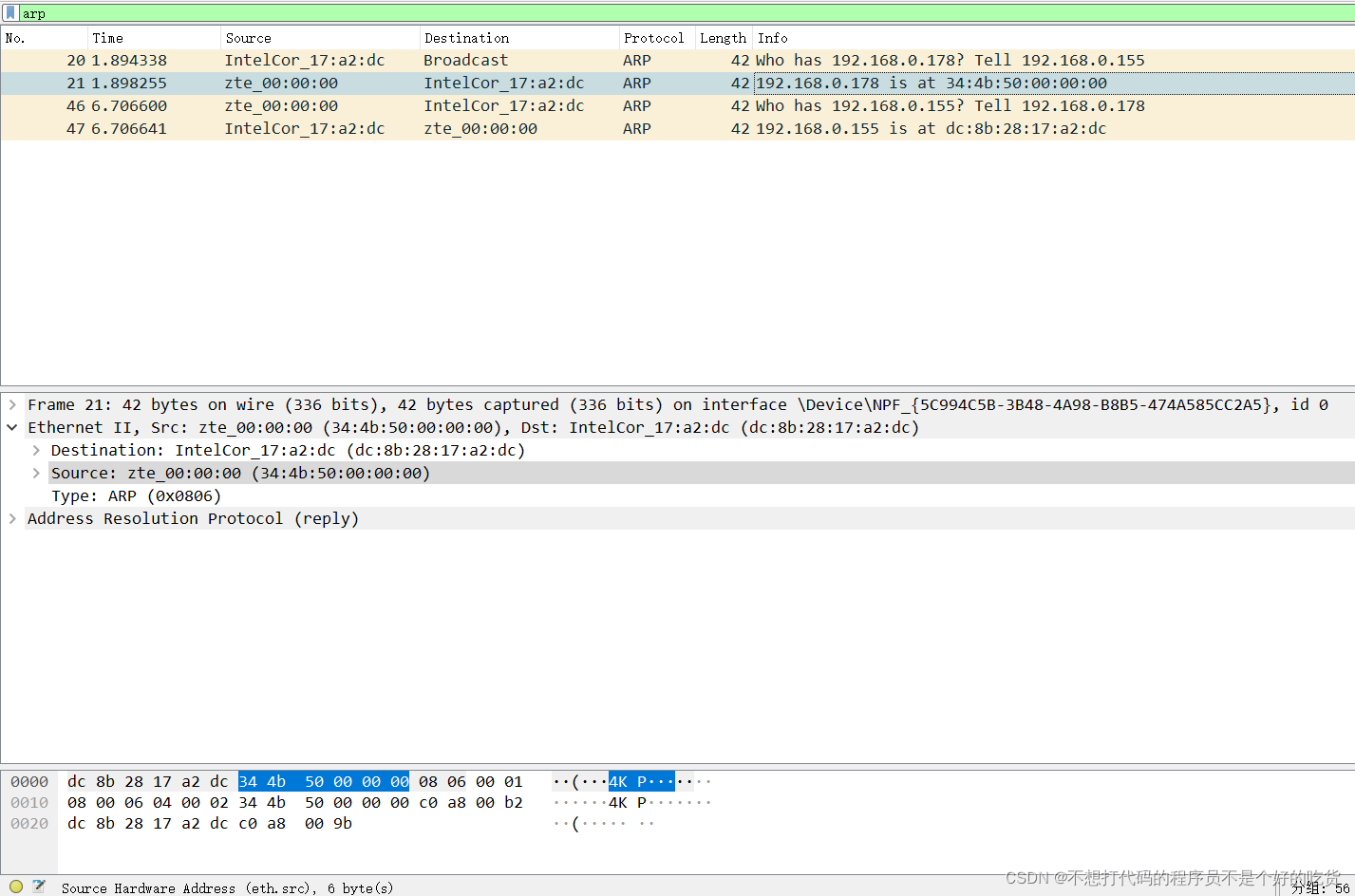Click the time value 1.894338
The image size is (1355, 896).
tap(129, 60)
